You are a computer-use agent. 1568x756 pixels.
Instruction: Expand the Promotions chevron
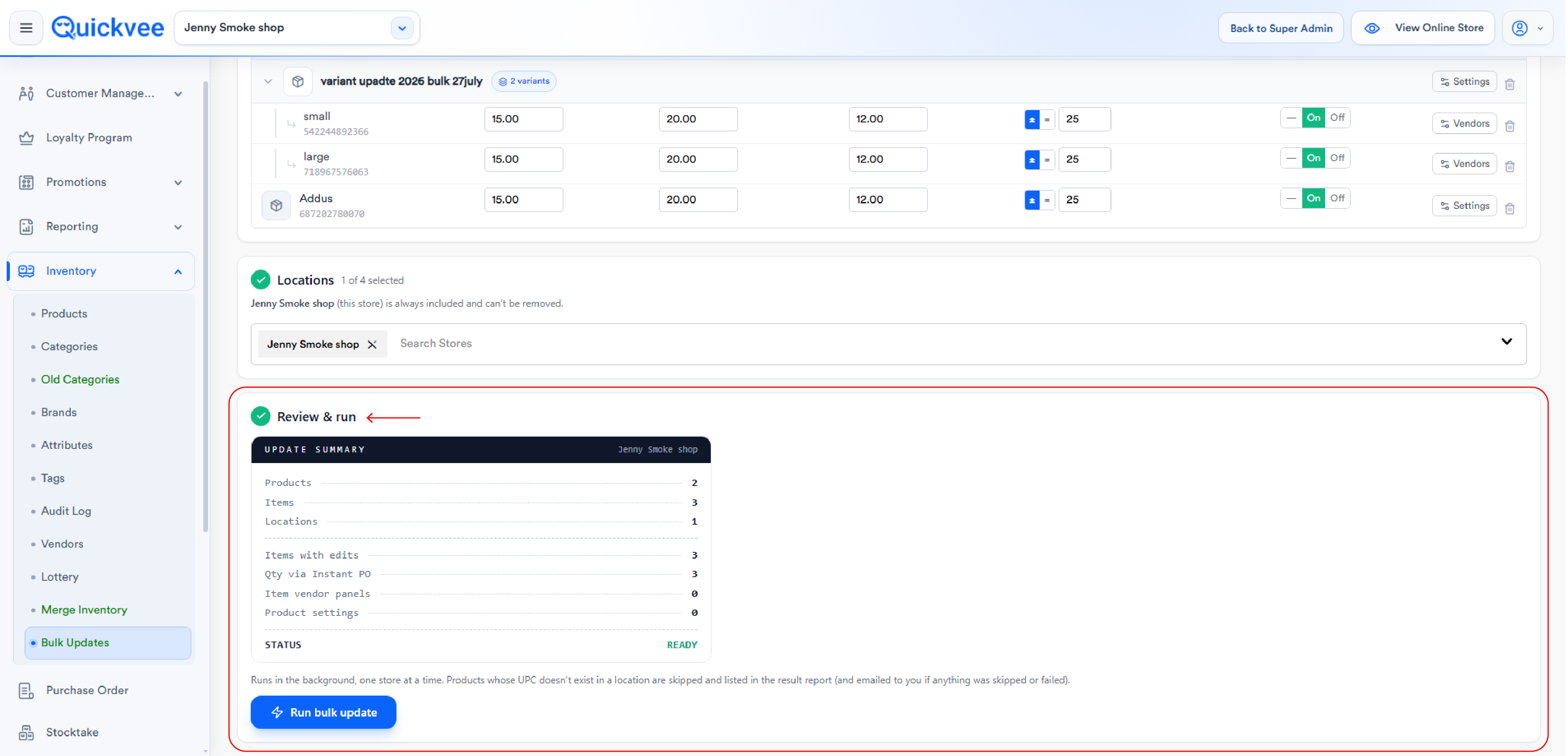[178, 183]
